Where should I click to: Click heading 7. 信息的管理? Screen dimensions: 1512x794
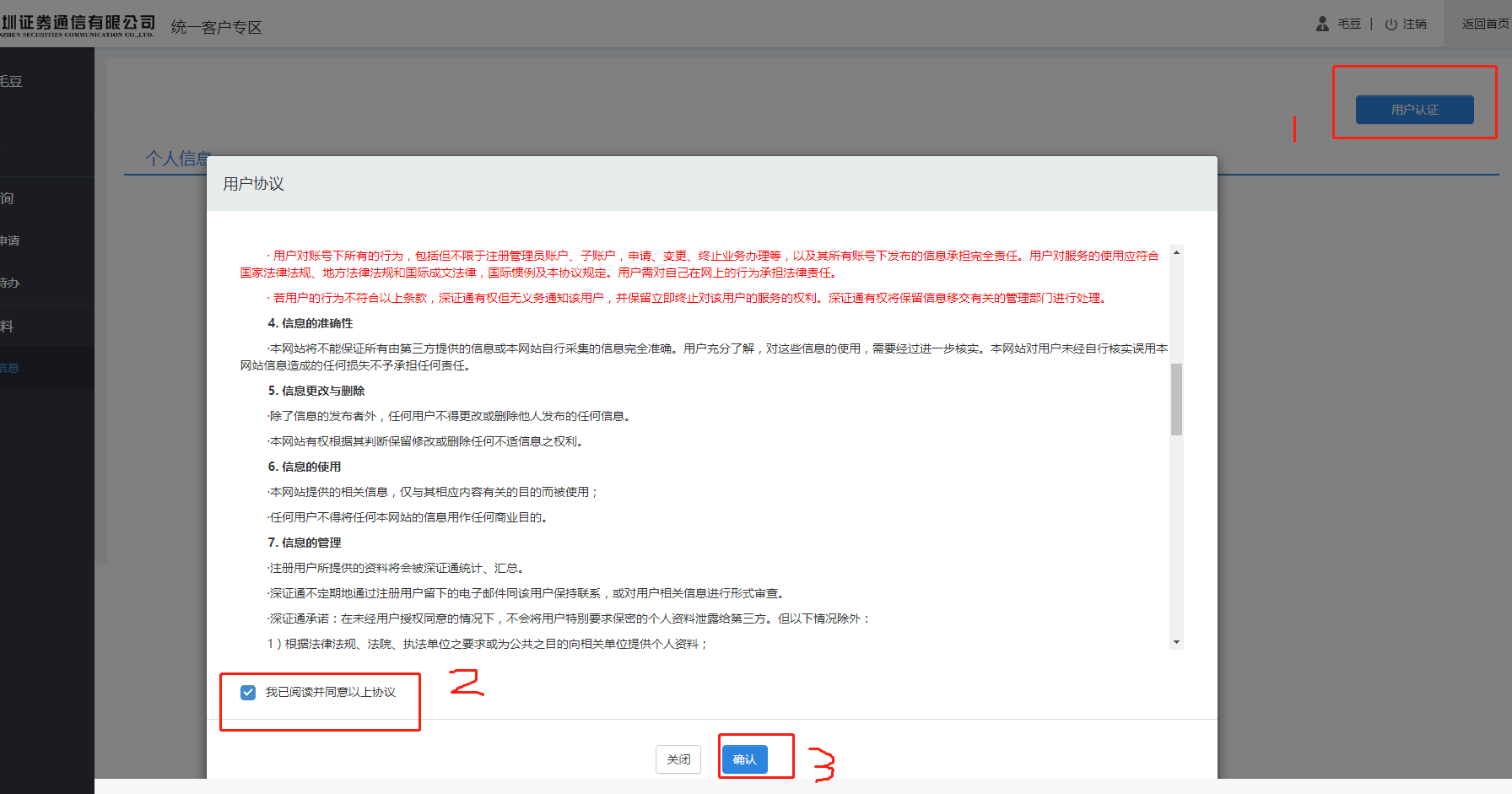tap(305, 543)
